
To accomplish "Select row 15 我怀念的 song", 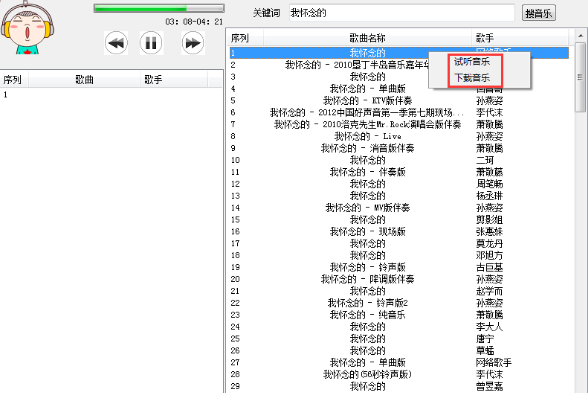I will click(x=399, y=220).
